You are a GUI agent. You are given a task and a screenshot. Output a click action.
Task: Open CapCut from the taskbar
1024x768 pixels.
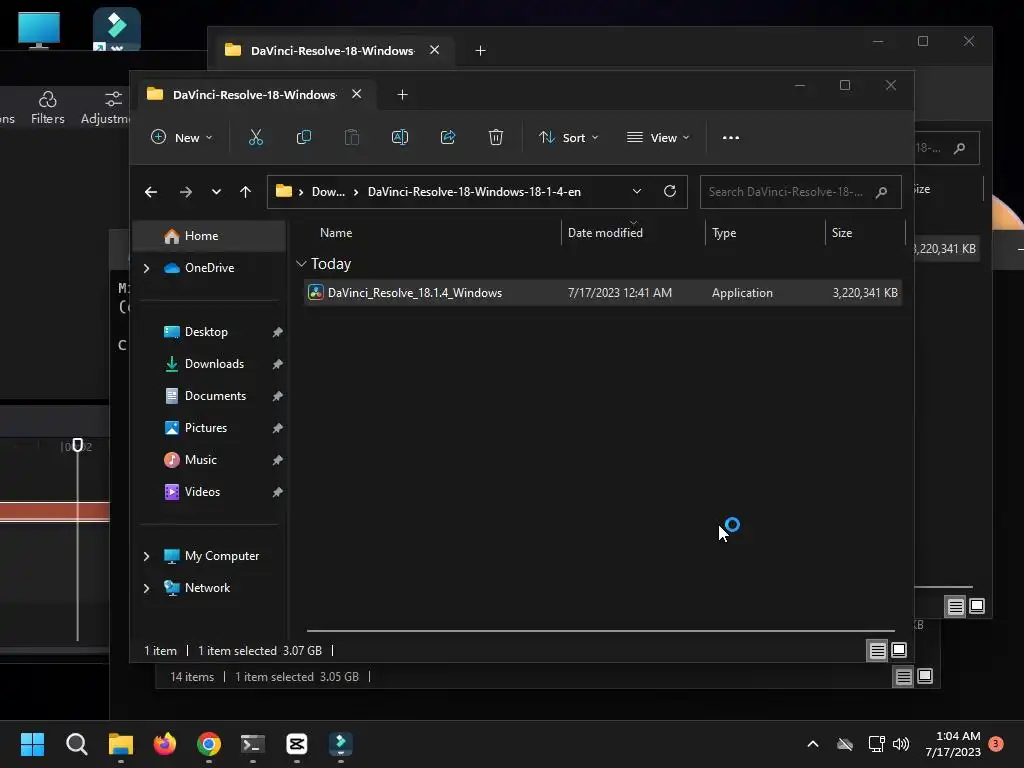(x=296, y=744)
